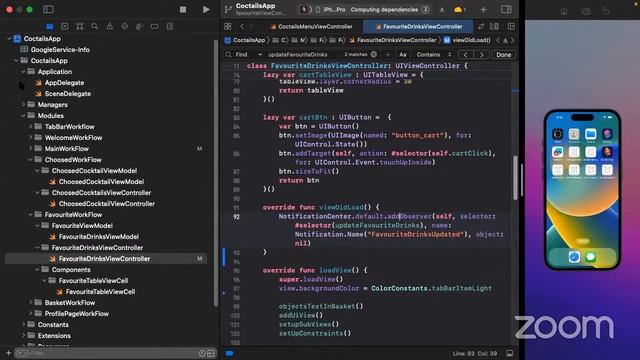Open the Breakpoint navigator
This screenshot has width=640, height=360.
click(154, 27)
